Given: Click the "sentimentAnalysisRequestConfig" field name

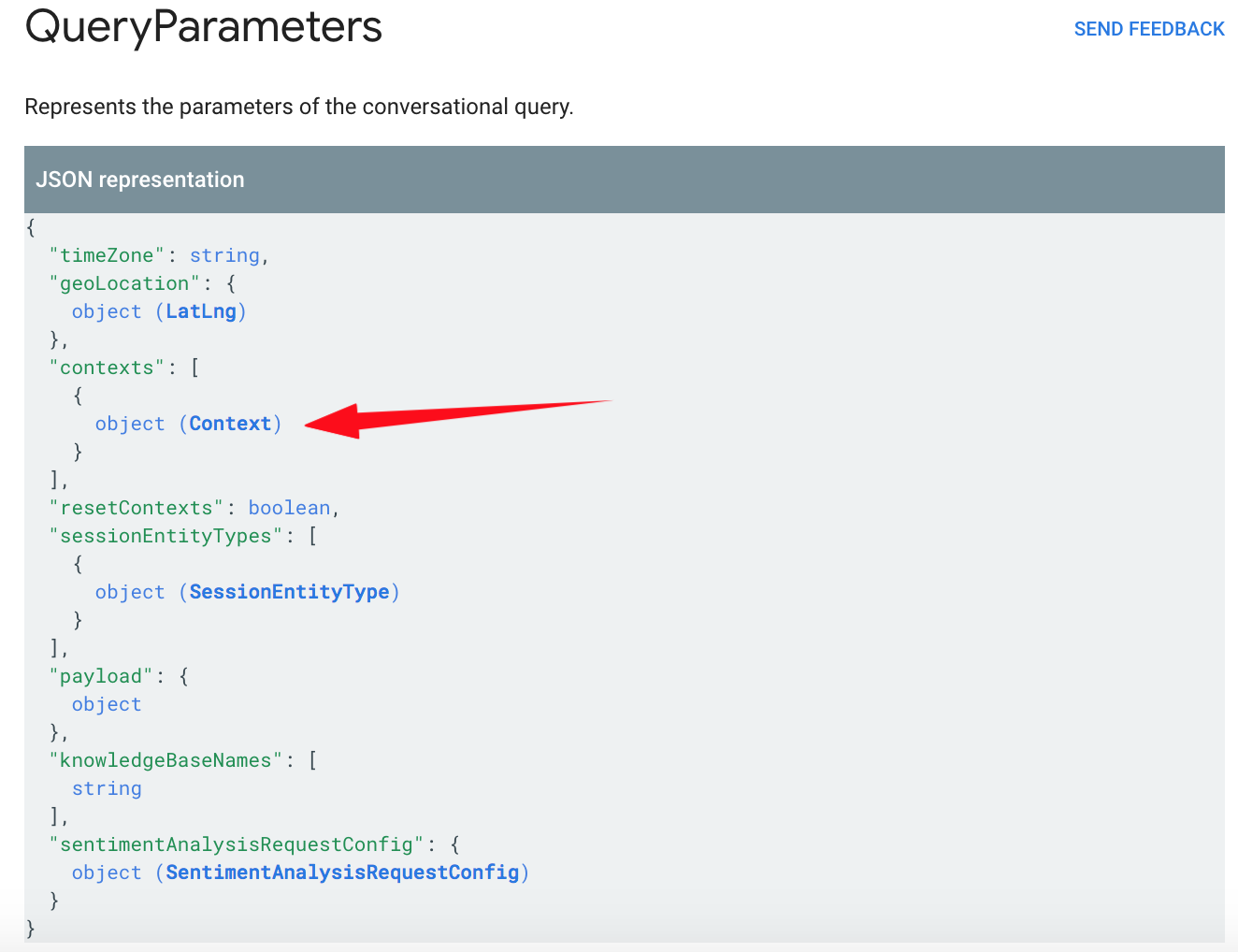Looking at the screenshot, I should pyautogui.click(x=237, y=844).
